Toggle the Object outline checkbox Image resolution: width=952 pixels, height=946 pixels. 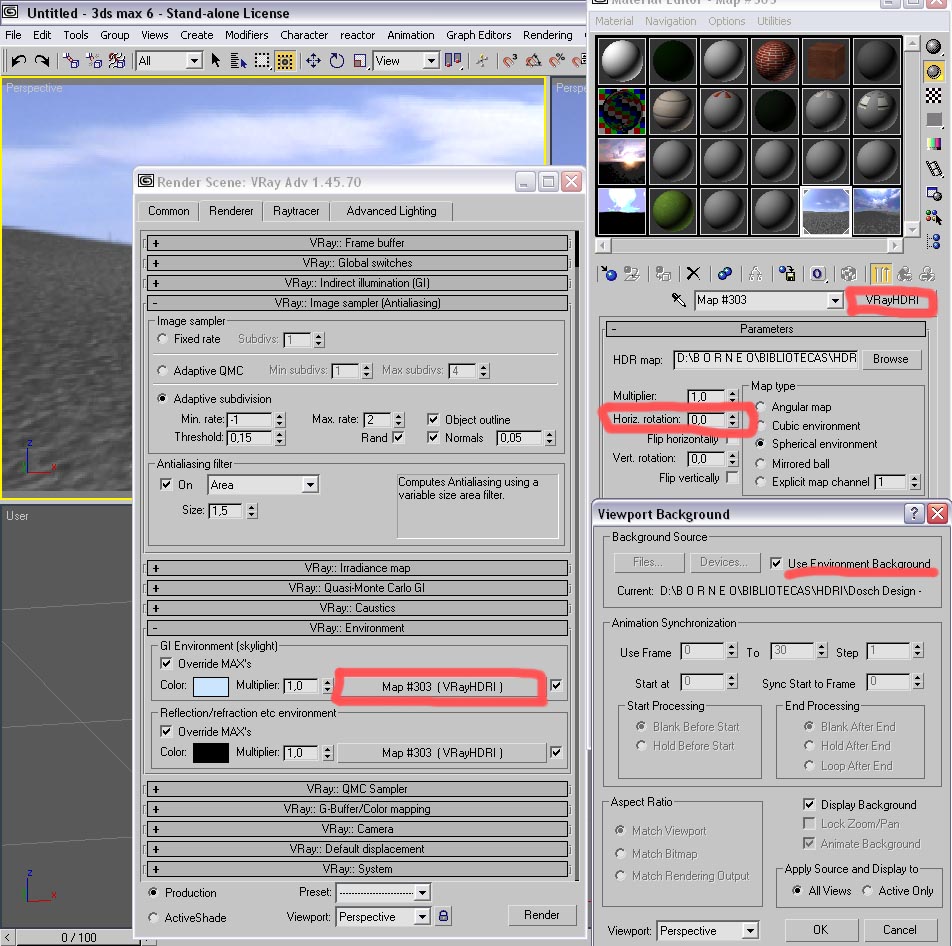pyautogui.click(x=433, y=420)
